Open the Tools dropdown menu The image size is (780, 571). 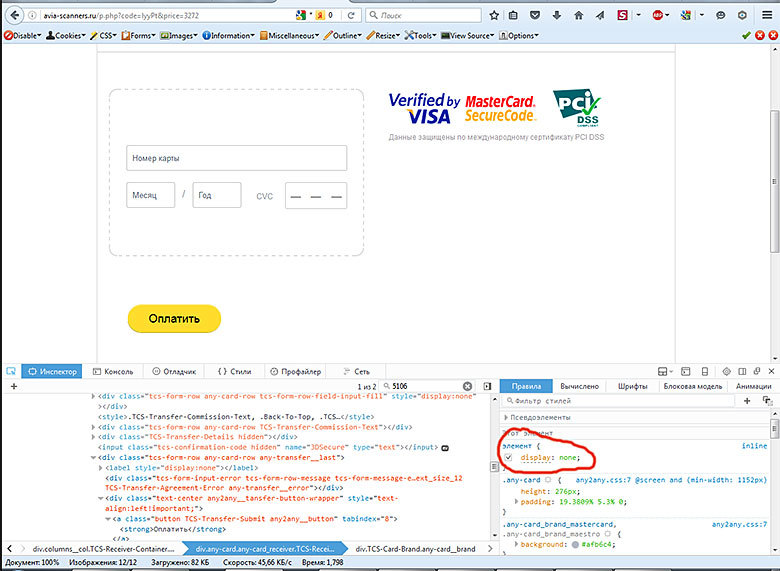420,35
